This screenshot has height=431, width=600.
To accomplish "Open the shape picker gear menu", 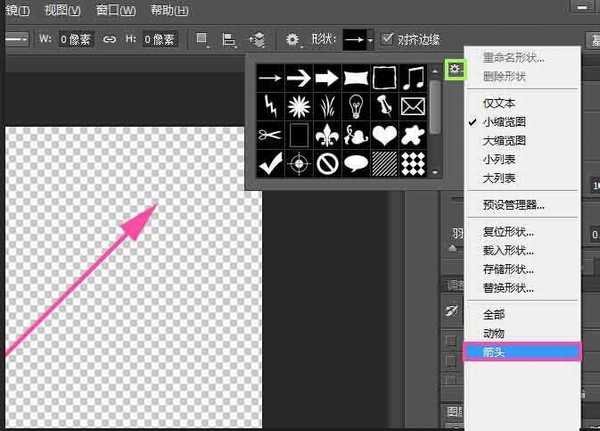I will (x=455, y=69).
